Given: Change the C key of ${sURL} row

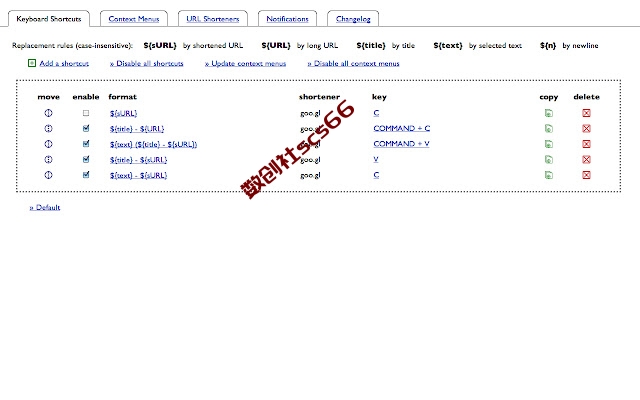Looking at the screenshot, I should click(x=376, y=113).
